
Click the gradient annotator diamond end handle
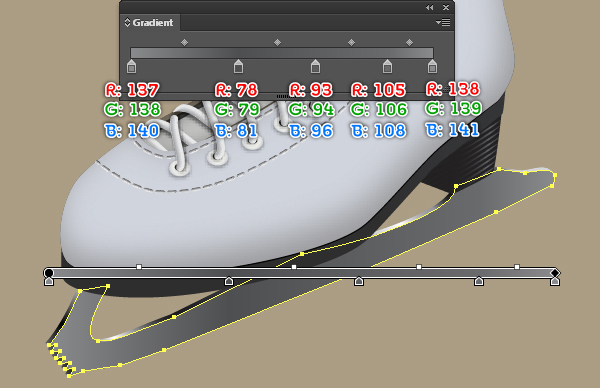pyautogui.click(x=555, y=273)
